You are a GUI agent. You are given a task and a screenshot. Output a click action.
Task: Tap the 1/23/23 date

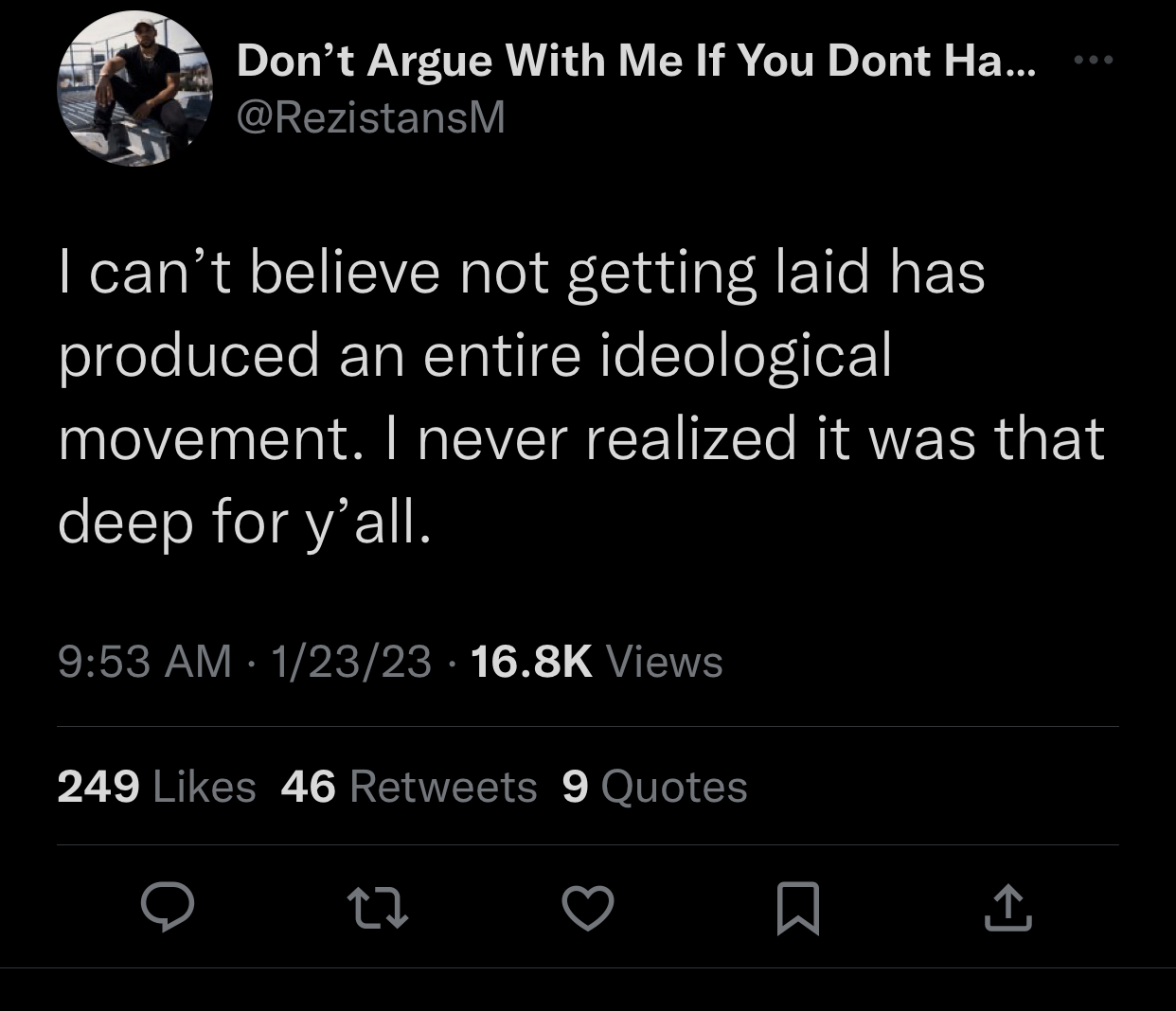click(x=351, y=661)
